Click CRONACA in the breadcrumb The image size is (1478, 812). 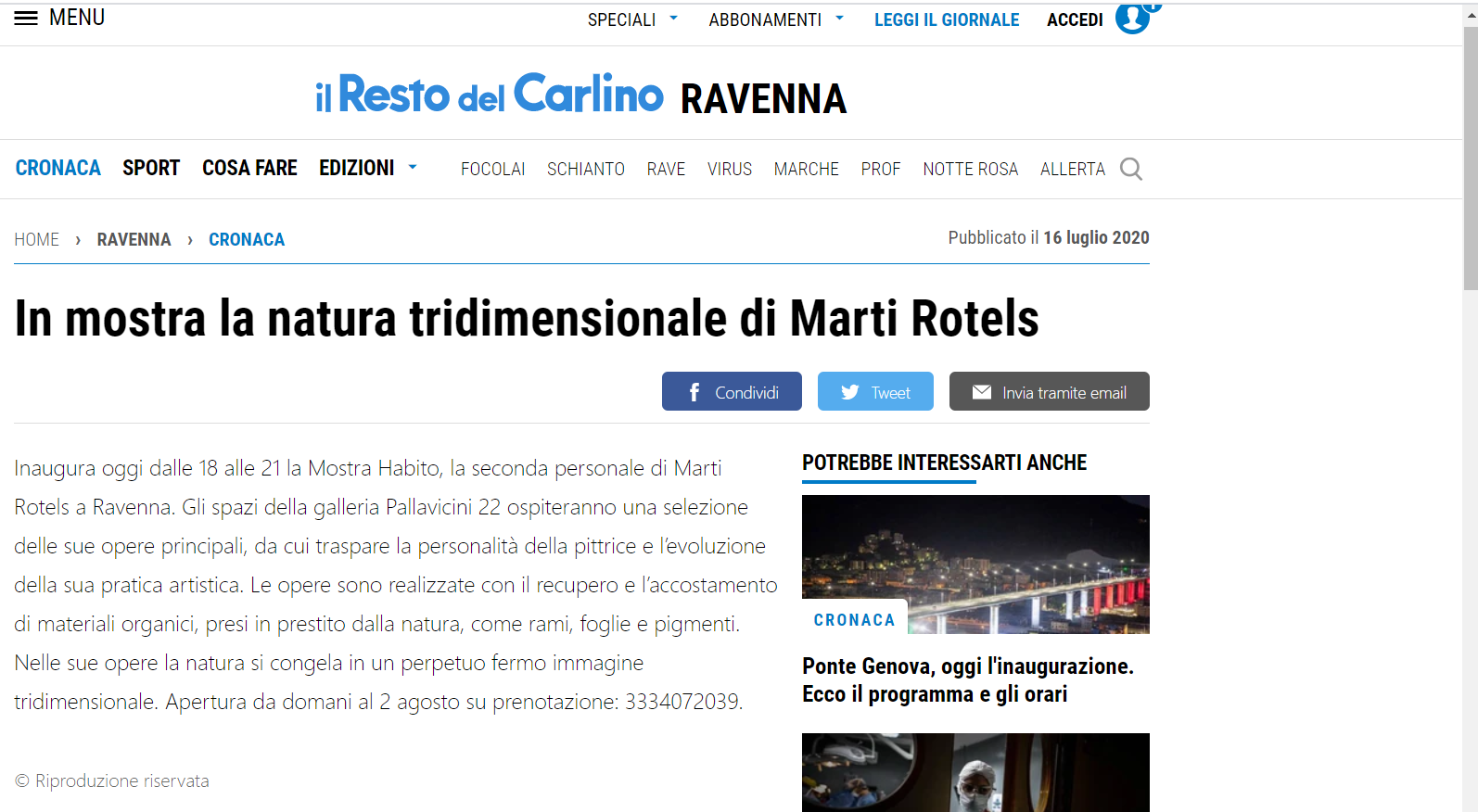(x=247, y=239)
